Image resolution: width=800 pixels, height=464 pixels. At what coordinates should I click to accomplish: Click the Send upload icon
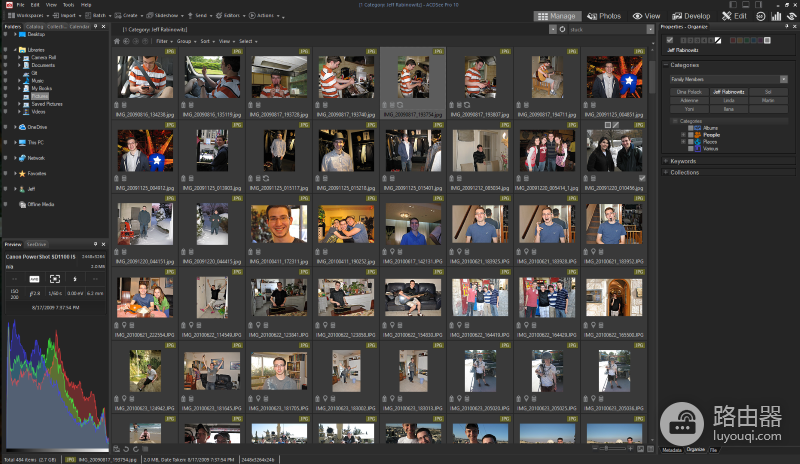pyautogui.click(x=190, y=16)
